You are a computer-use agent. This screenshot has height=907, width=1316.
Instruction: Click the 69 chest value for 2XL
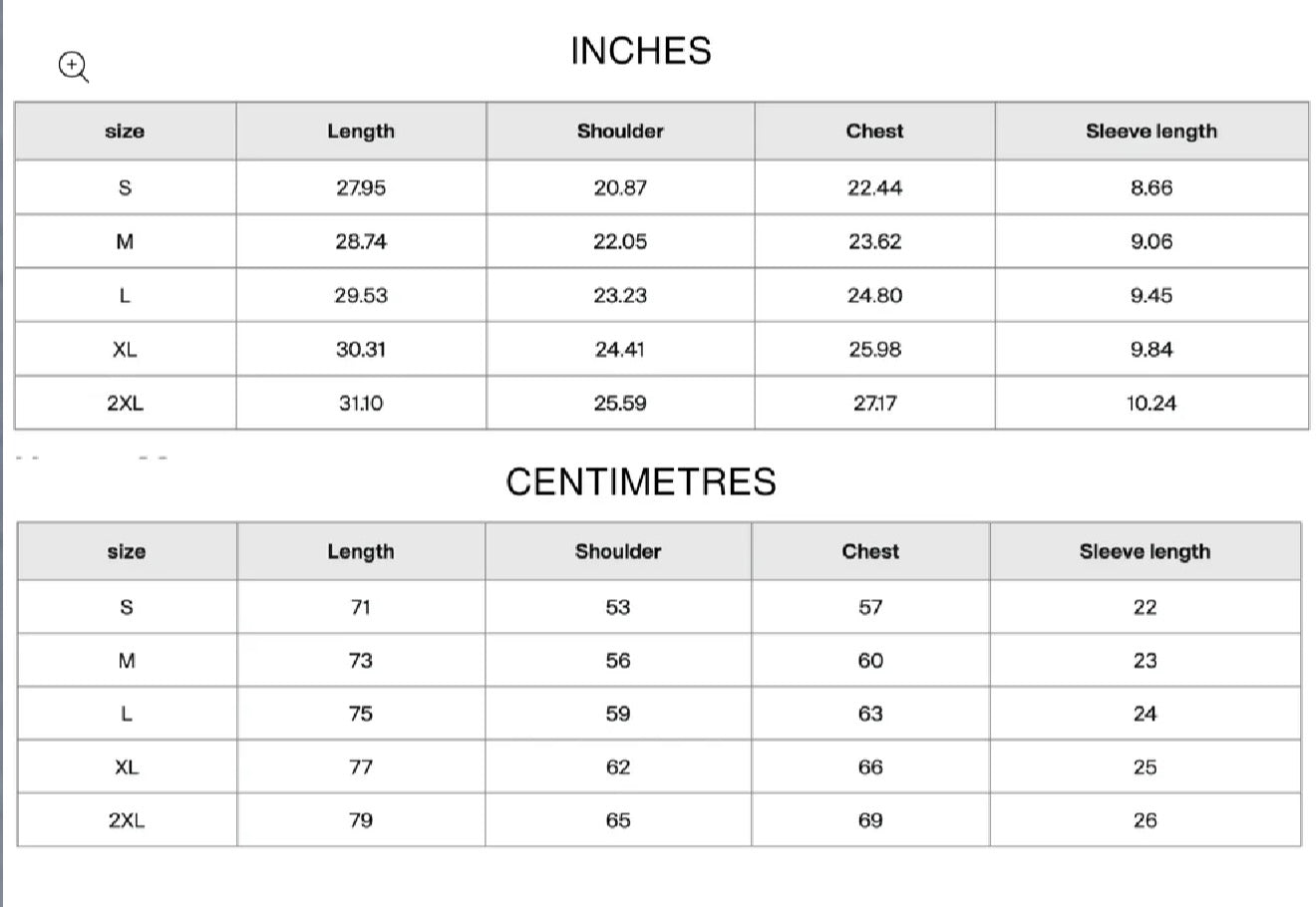coord(870,820)
